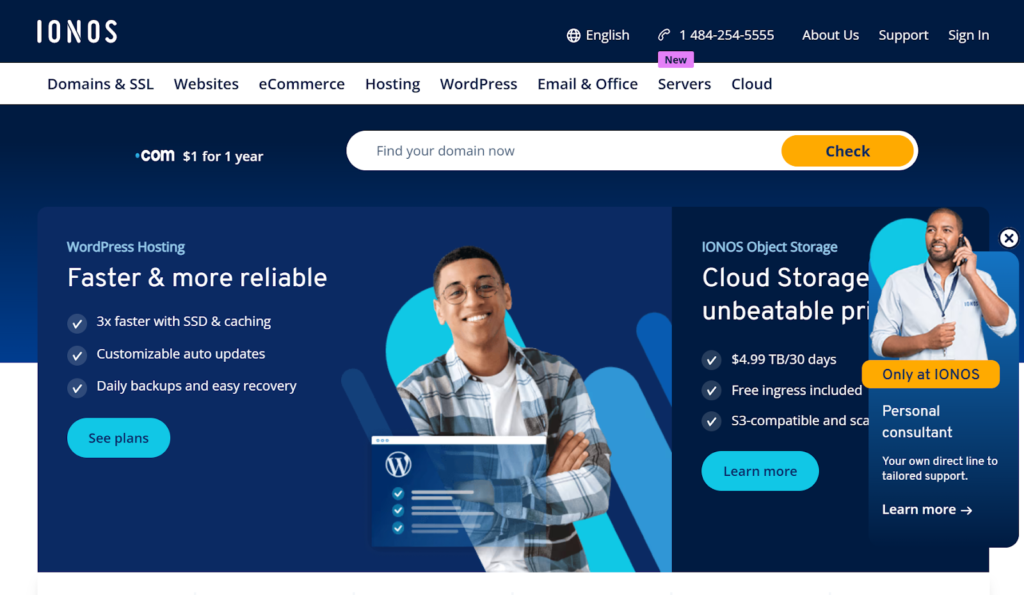Click the phone handset icon
The width and height of the screenshot is (1024, 595).
664,35
